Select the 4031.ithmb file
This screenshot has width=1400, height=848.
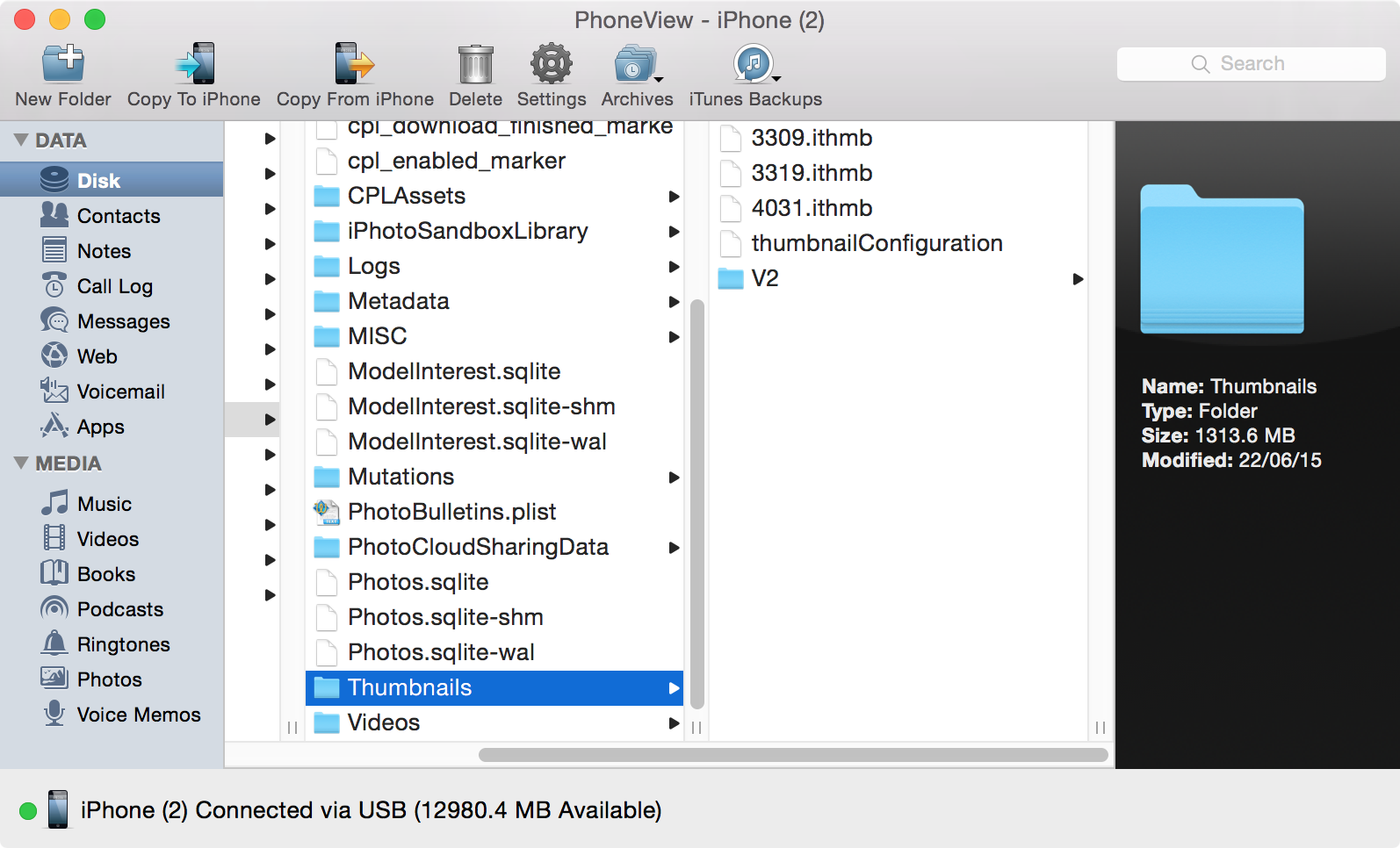pyautogui.click(x=898, y=209)
